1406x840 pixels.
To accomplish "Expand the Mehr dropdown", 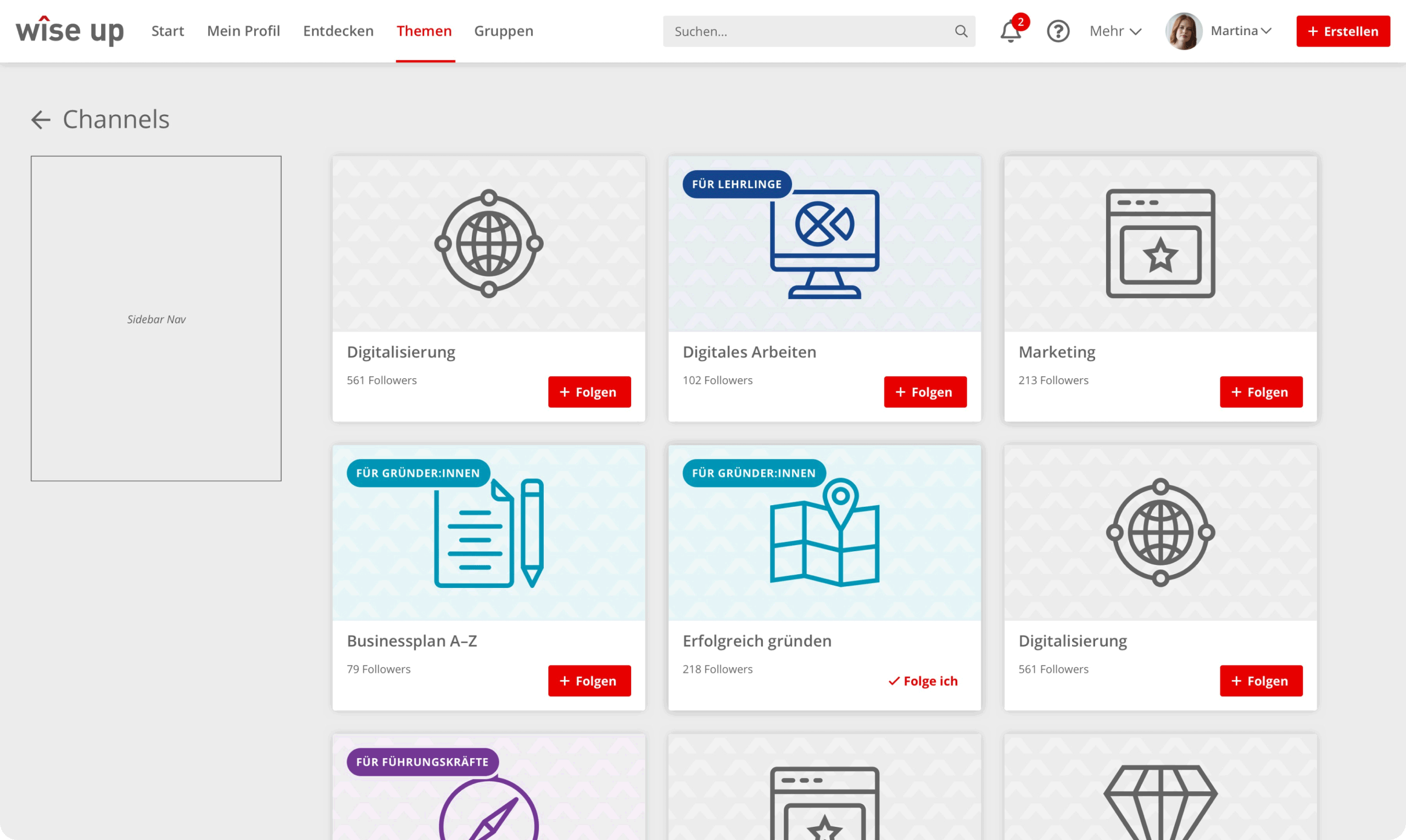I will pos(1115,31).
